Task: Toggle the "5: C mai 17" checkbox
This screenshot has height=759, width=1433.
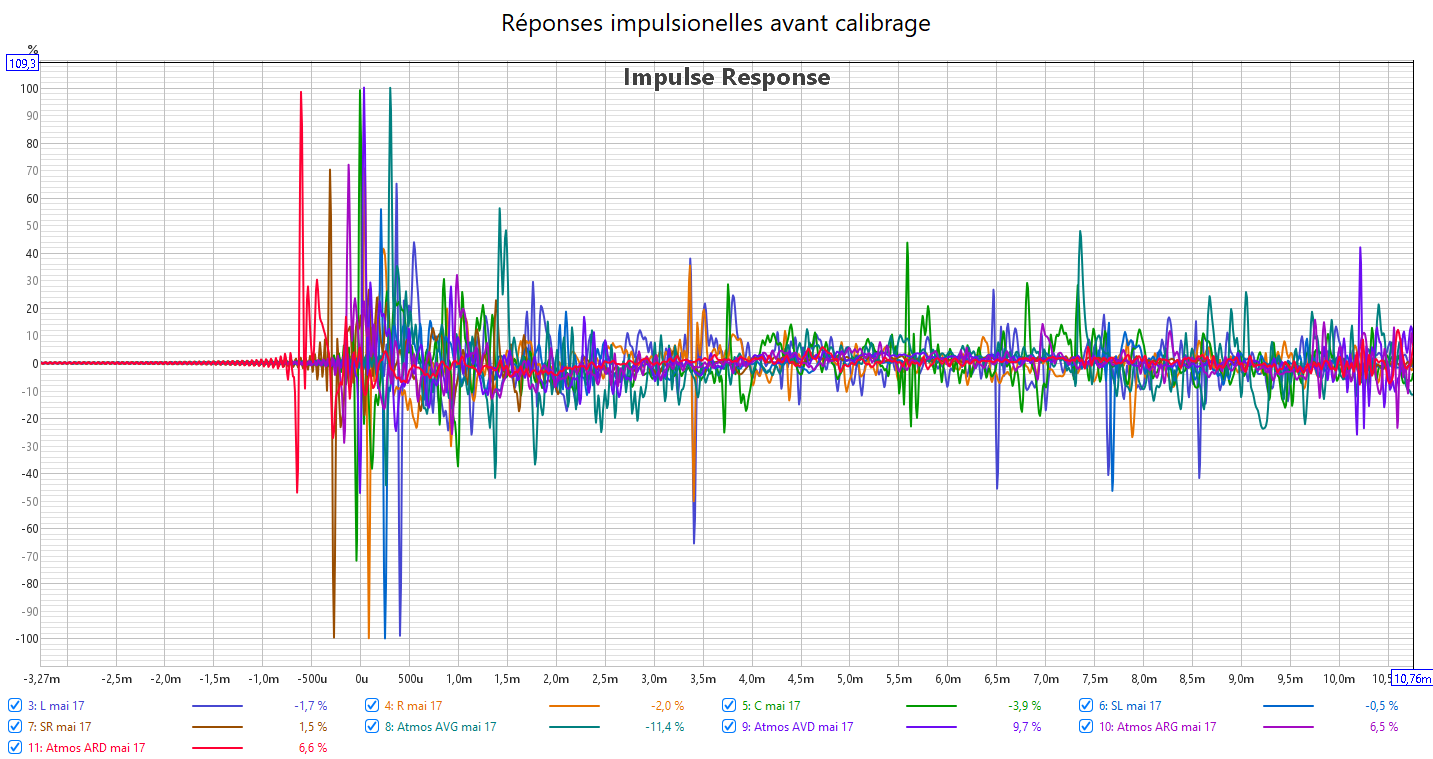Action: pyautogui.click(x=729, y=706)
